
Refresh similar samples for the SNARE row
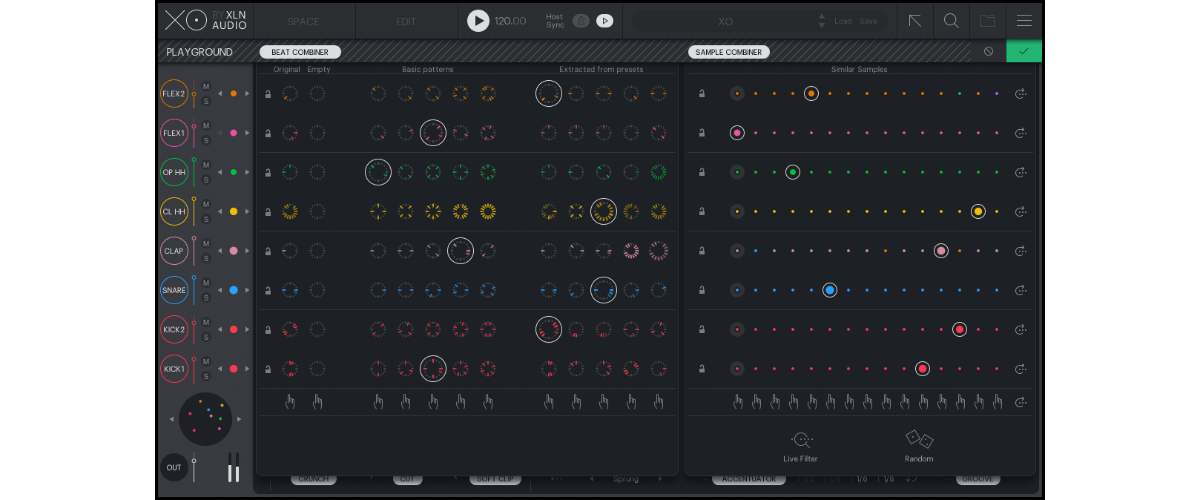pos(1020,290)
